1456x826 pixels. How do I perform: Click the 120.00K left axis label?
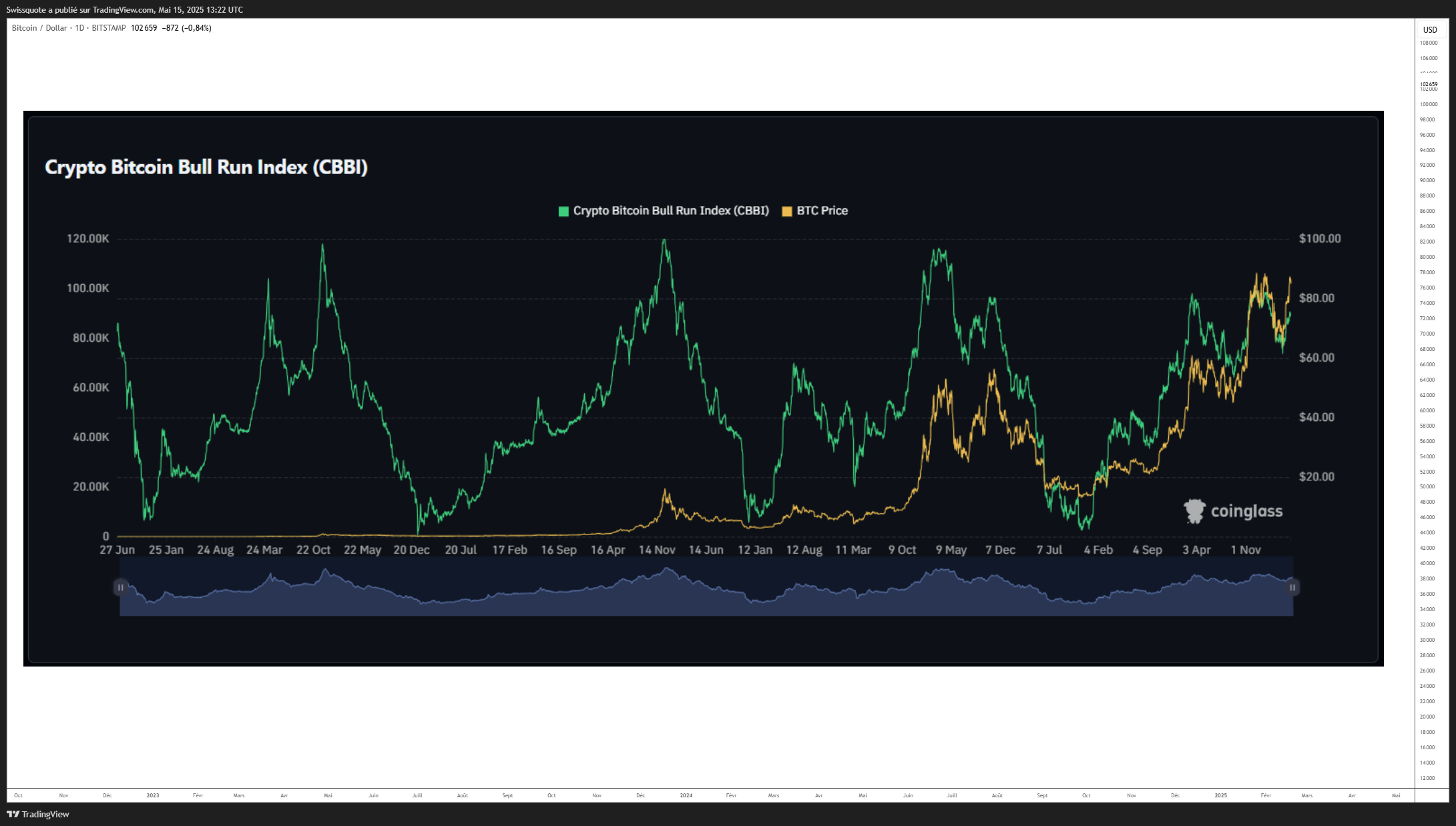click(87, 239)
